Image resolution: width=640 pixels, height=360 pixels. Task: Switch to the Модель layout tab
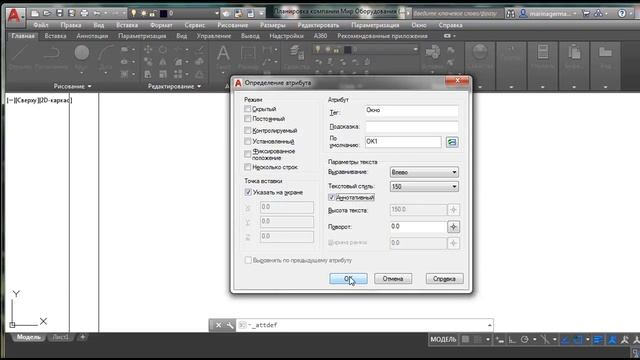(29, 337)
